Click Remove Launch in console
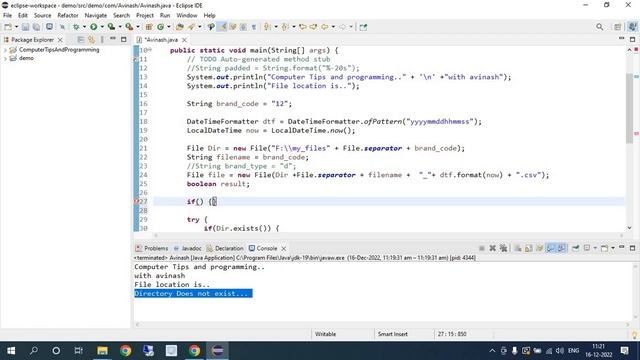Viewport: 640px width, 360px height. tap(493, 248)
